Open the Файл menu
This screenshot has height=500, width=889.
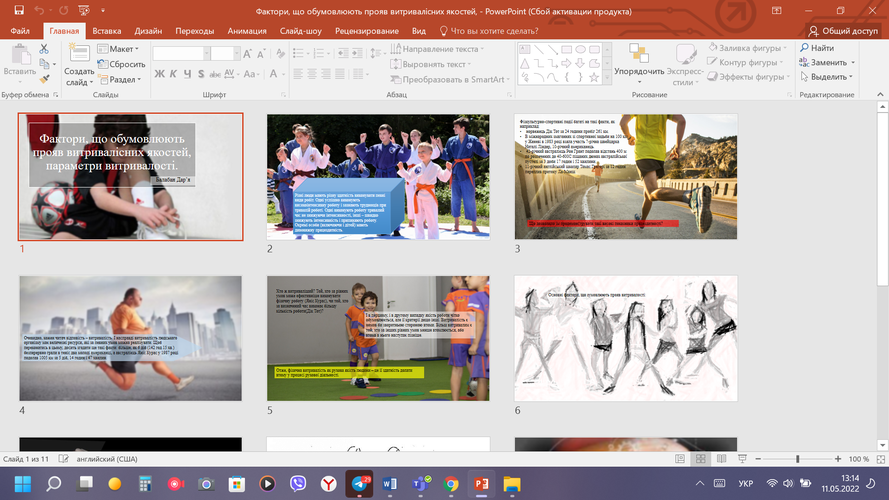pyautogui.click(x=20, y=31)
